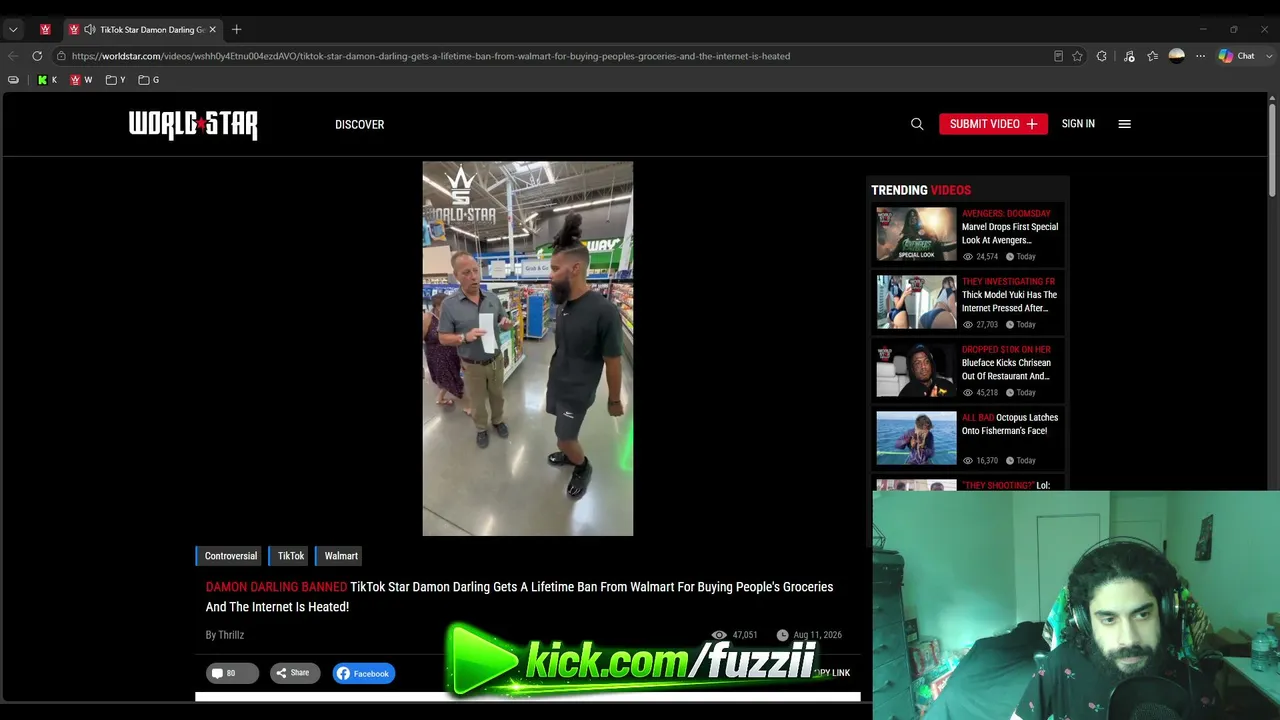The height and width of the screenshot is (720, 1280).
Task: Open the site search magnifier icon
Action: coord(917,124)
